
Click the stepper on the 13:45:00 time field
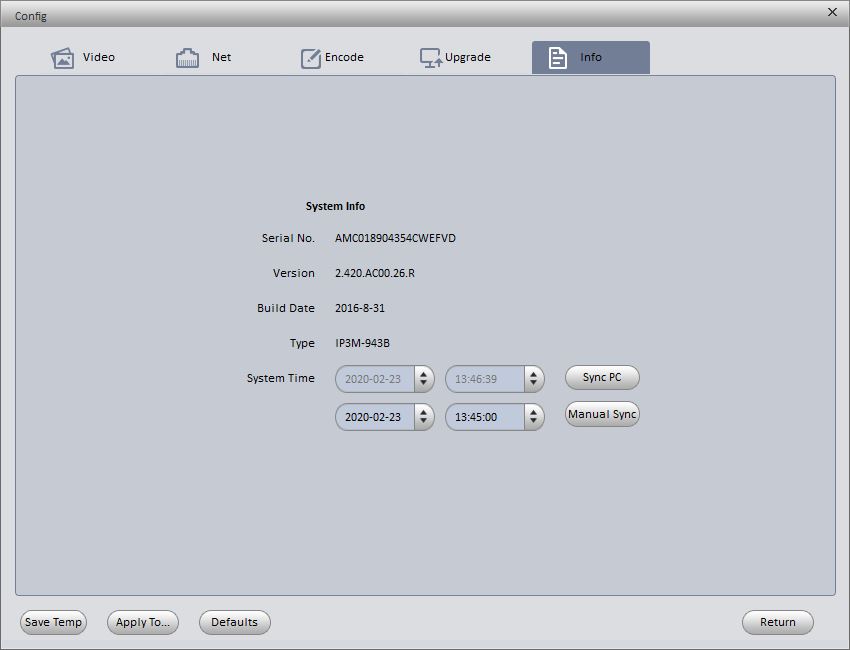tap(533, 417)
